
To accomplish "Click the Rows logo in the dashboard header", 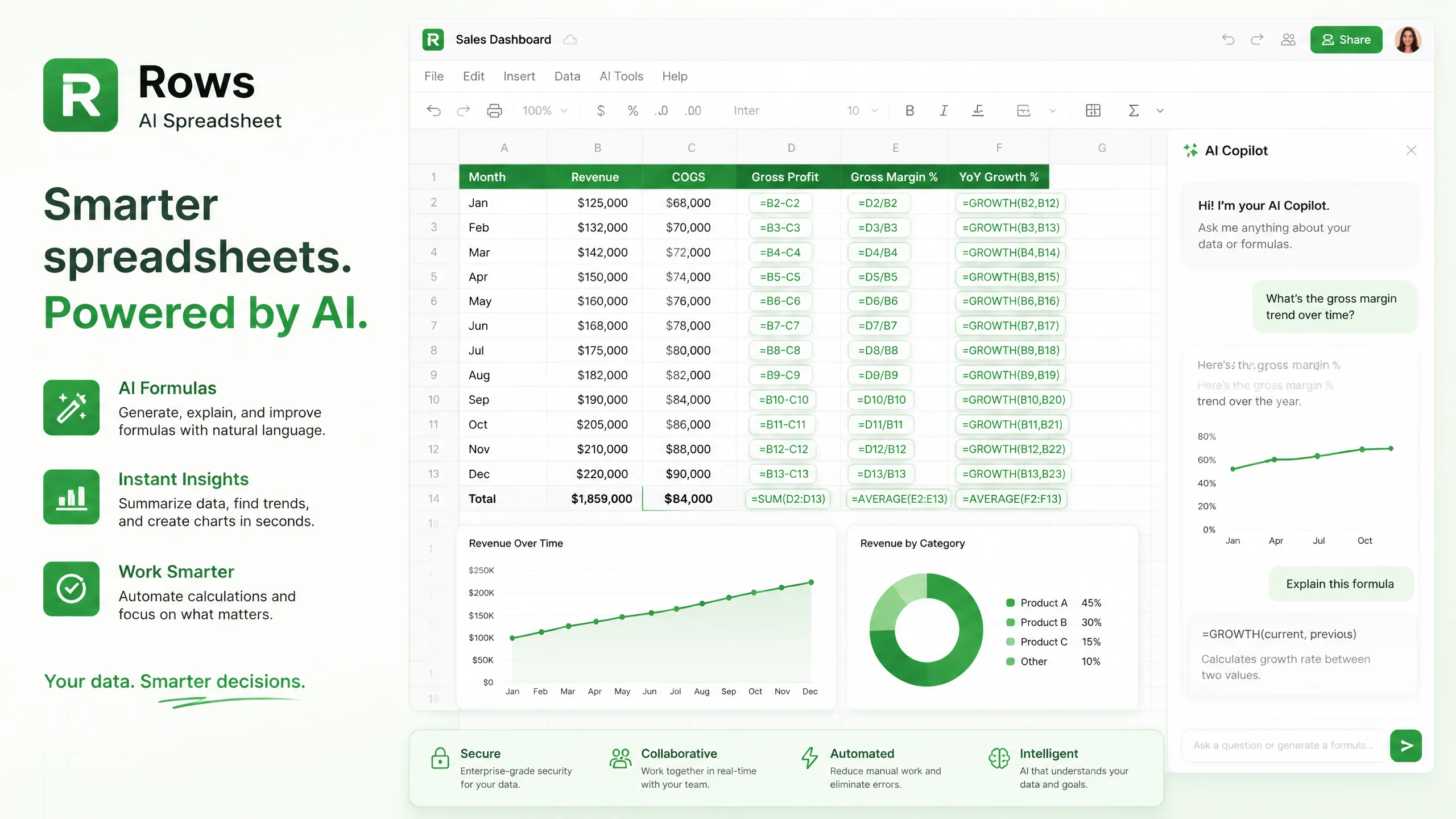I will (x=433, y=40).
